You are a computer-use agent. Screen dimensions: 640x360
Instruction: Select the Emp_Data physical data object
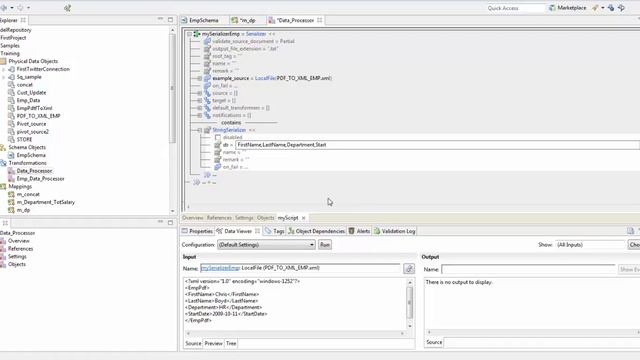coord(28,100)
